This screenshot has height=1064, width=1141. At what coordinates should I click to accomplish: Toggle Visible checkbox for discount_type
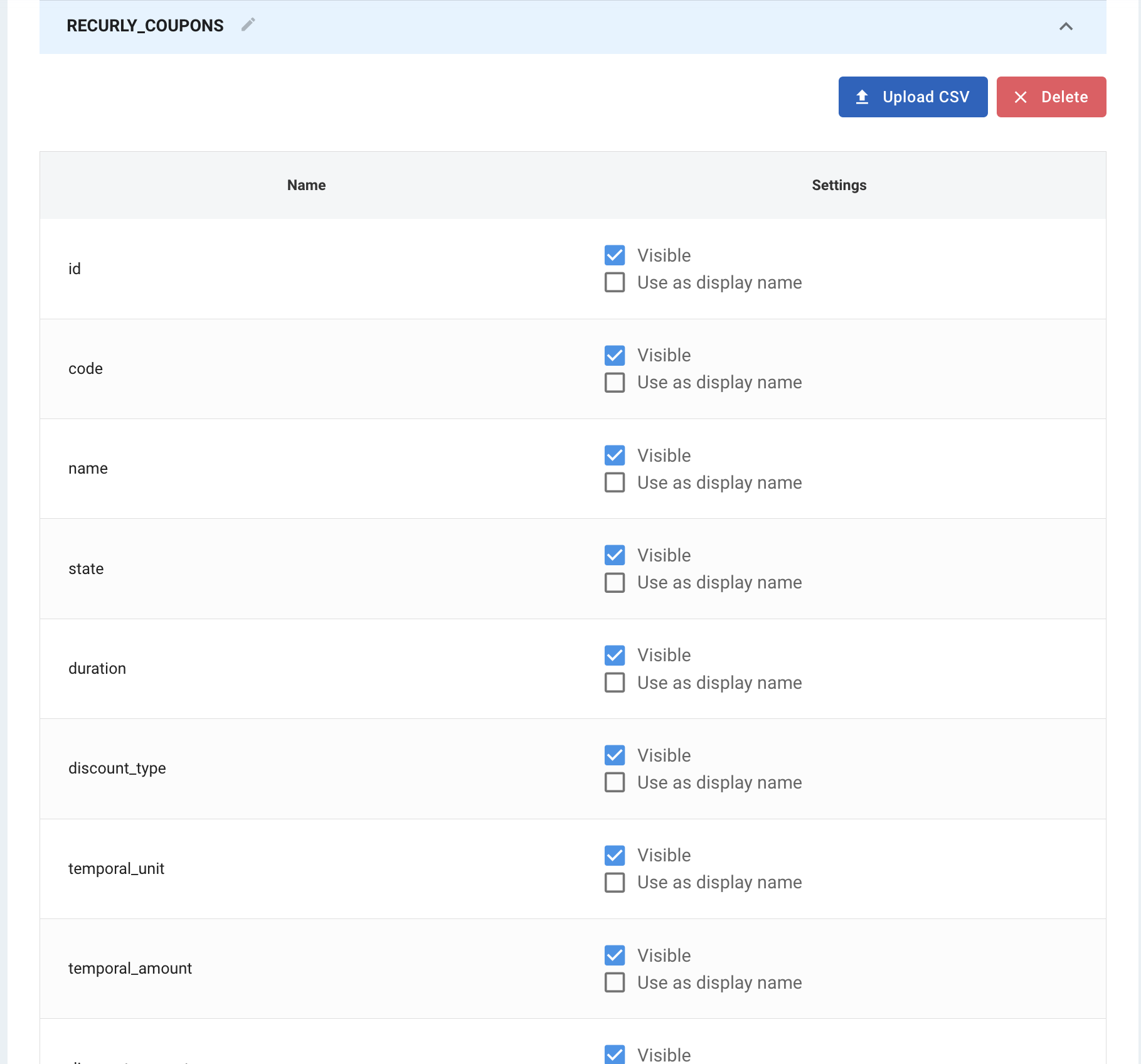615,755
